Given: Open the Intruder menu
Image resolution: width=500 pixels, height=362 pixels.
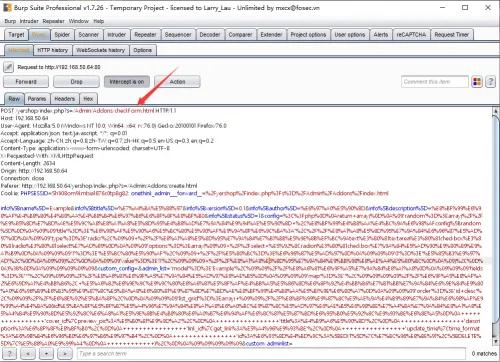Looking at the screenshot, I should 29,21.
